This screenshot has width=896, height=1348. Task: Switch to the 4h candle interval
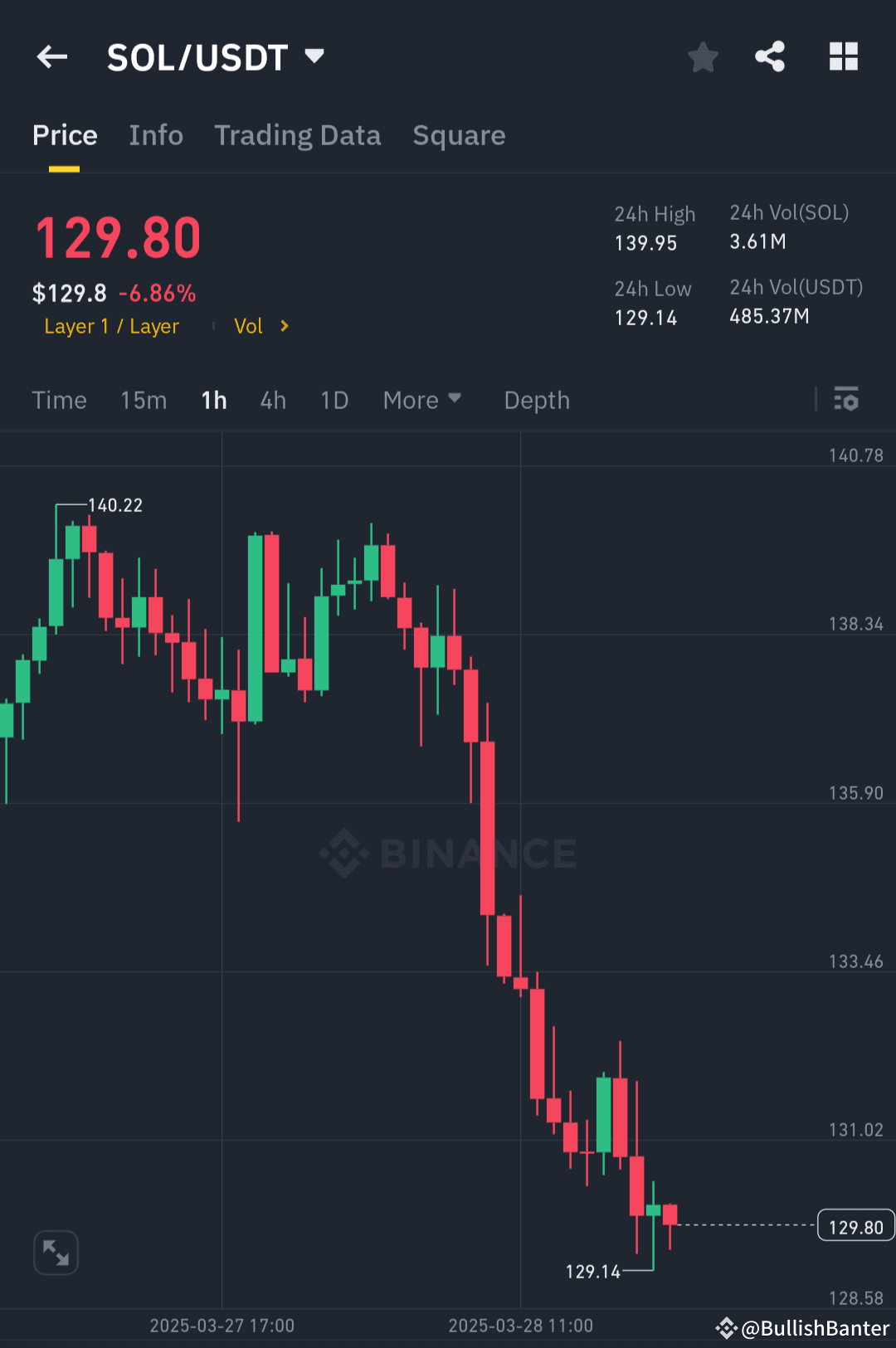coord(272,400)
